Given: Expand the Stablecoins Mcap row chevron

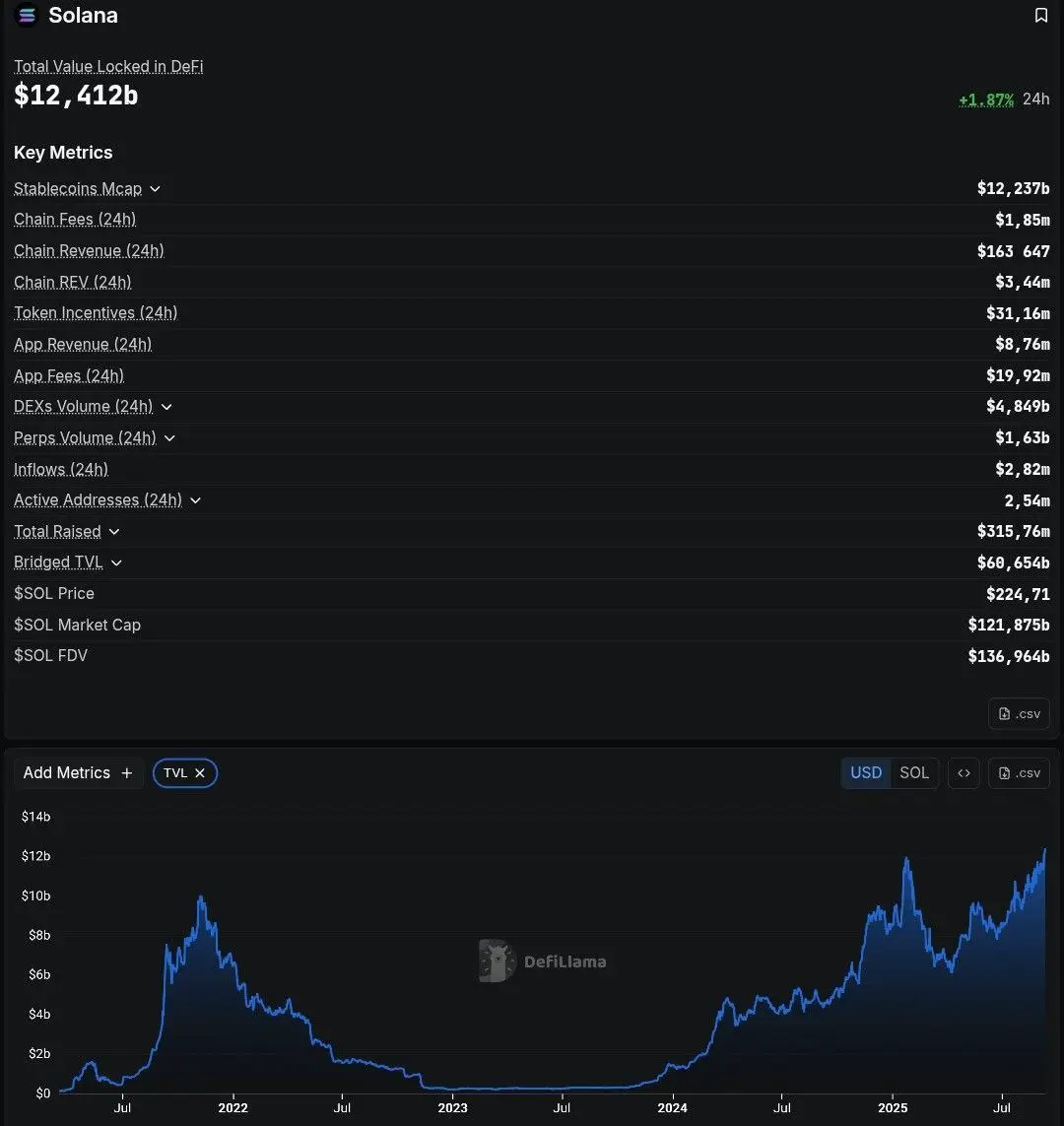Looking at the screenshot, I should 155,189.
